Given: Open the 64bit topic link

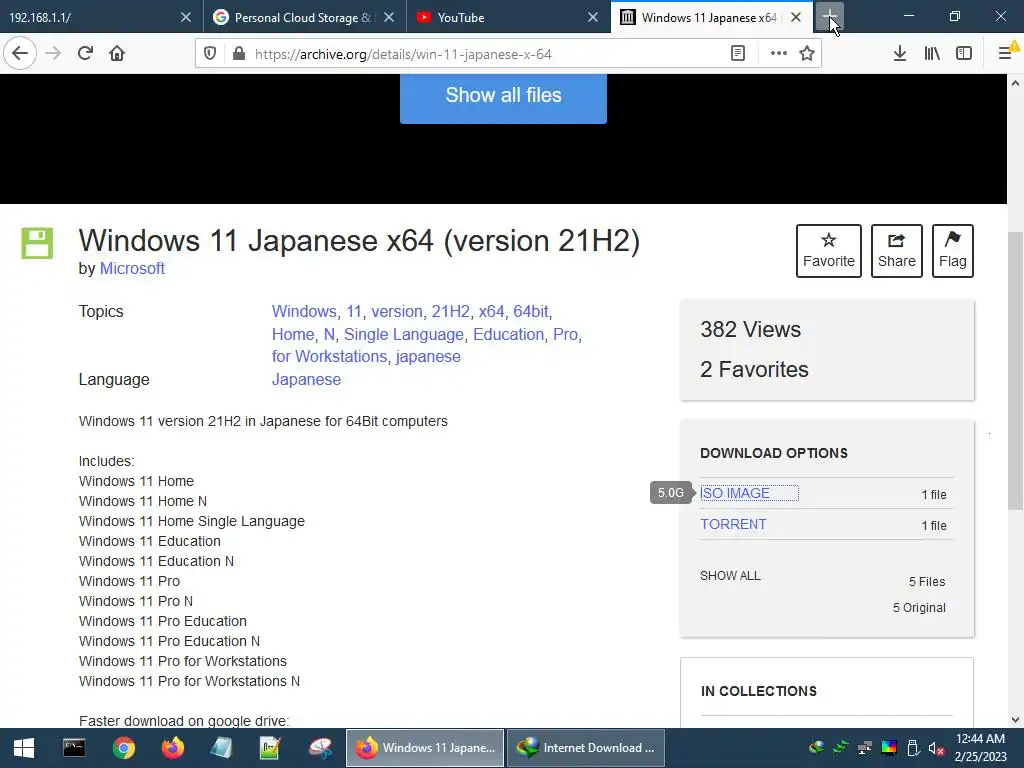Looking at the screenshot, I should point(530,312).
